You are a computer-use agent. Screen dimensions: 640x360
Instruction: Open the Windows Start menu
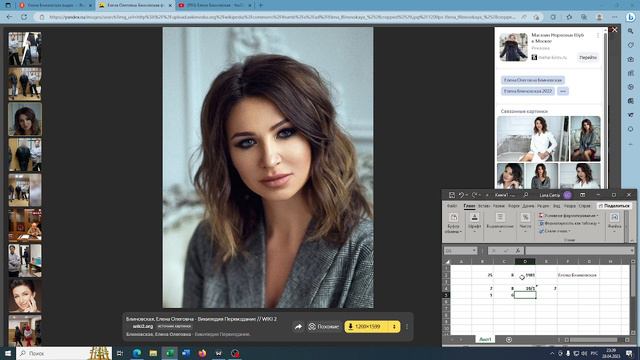tap(8, 353)
